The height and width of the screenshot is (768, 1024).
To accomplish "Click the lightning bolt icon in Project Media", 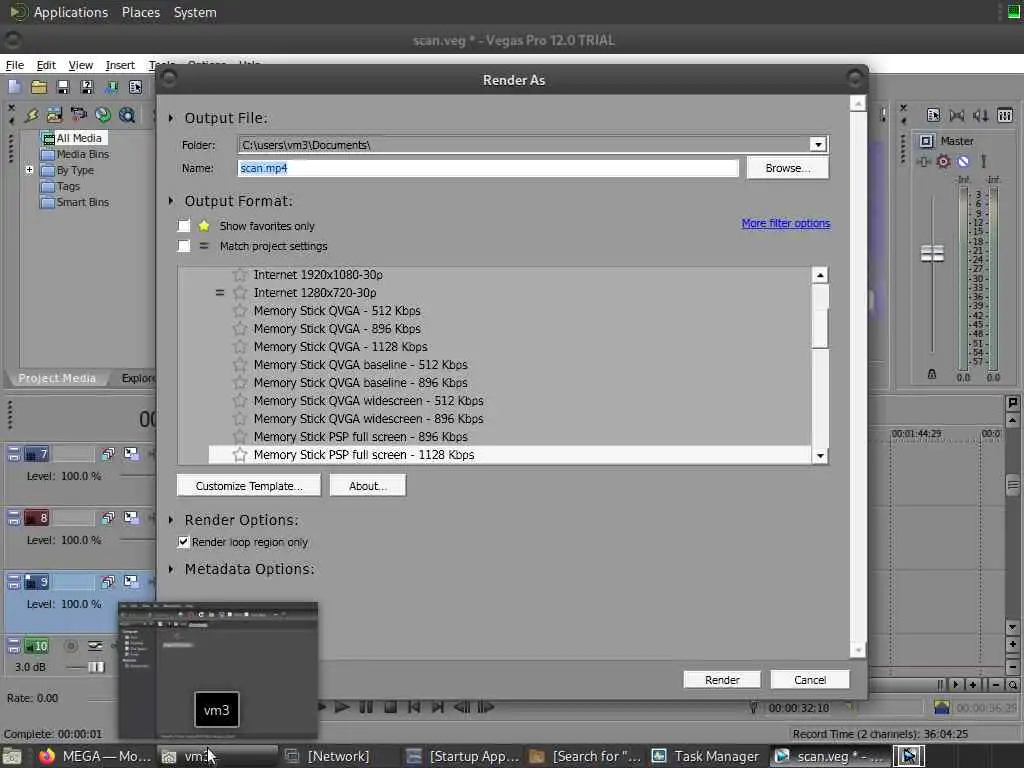I will coord(31,116).
